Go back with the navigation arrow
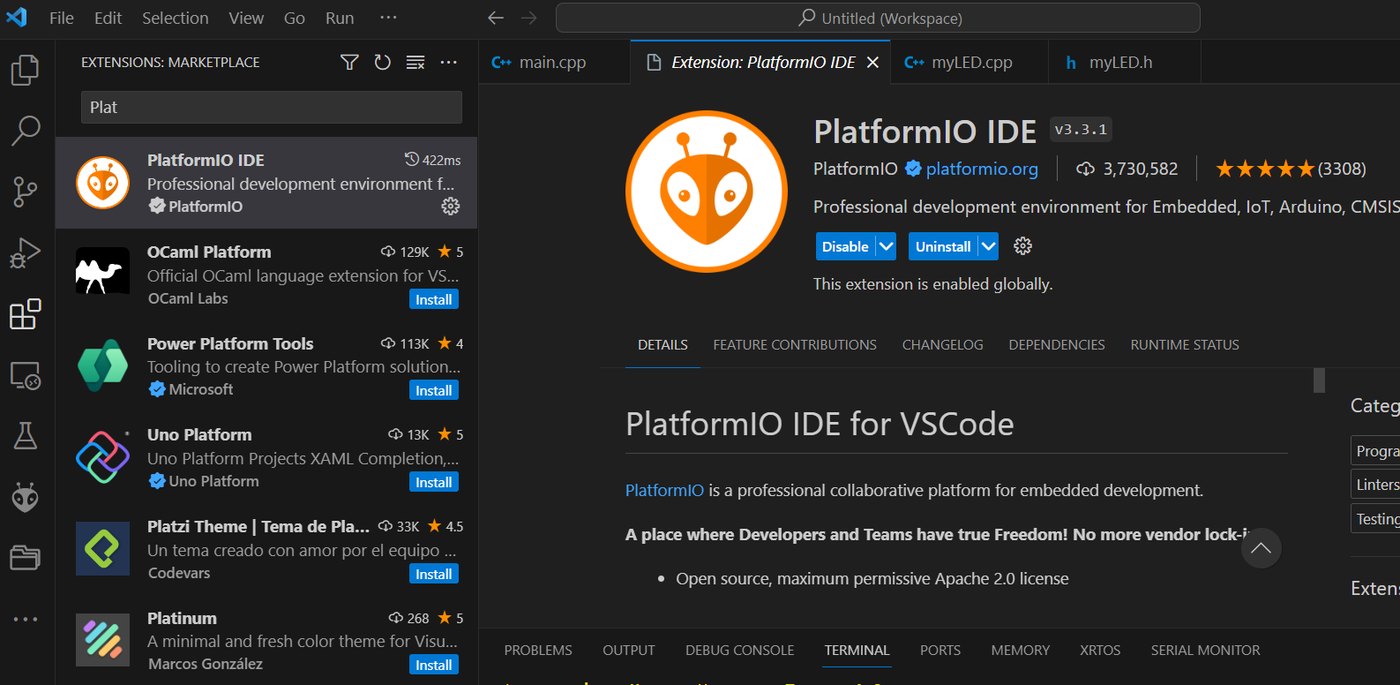The image size is (1400, 685). (495, 18)
